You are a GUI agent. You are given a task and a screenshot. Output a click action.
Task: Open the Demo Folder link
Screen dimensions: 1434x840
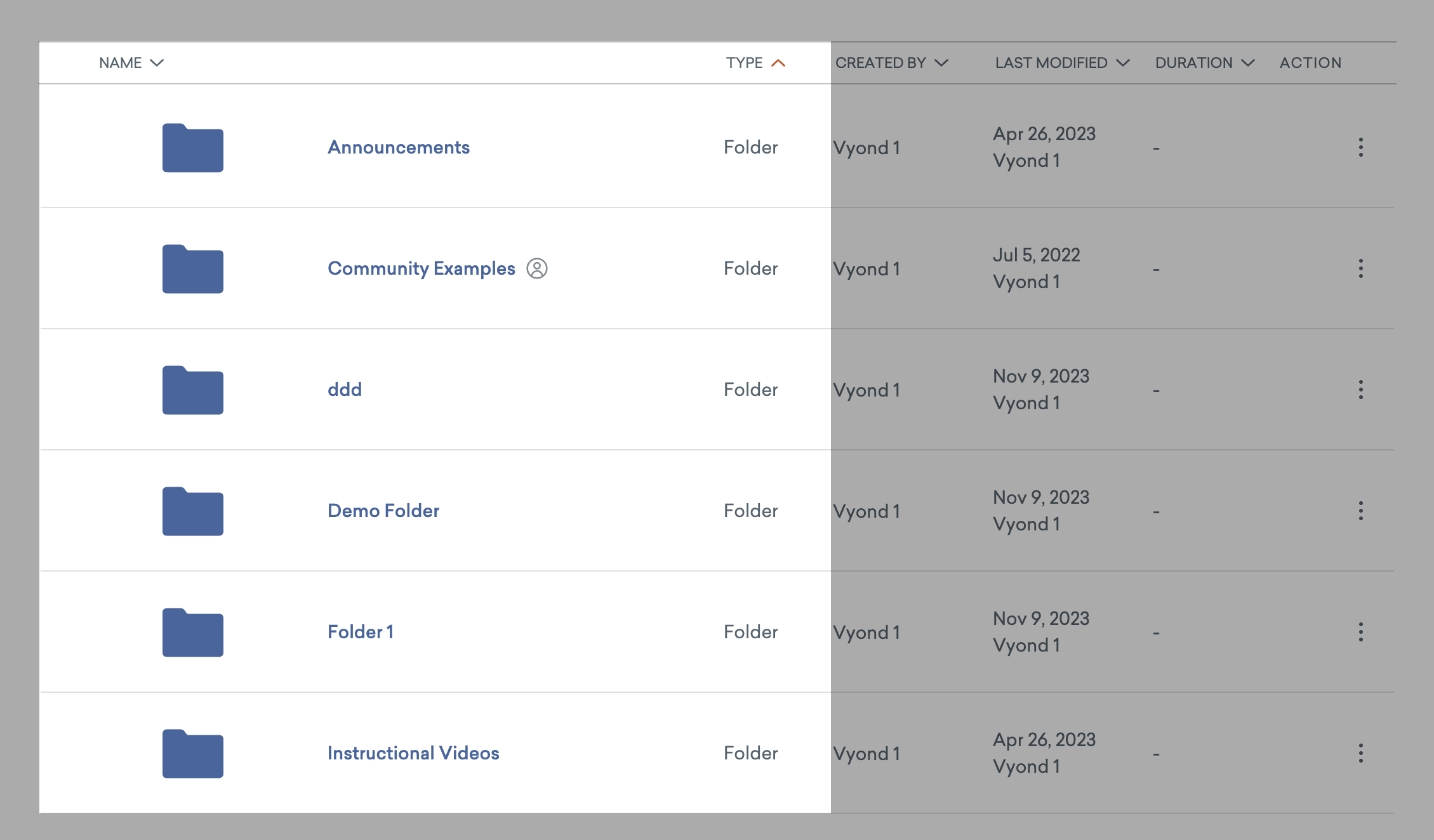coord(383,511)
